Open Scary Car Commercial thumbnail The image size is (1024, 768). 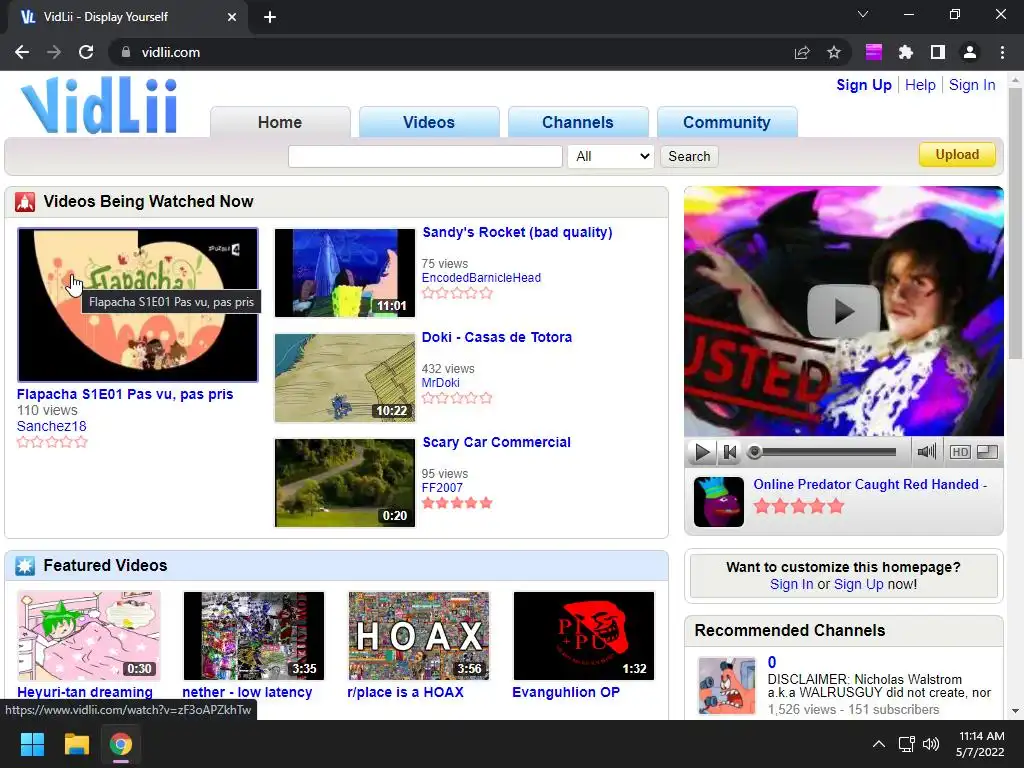345,483
